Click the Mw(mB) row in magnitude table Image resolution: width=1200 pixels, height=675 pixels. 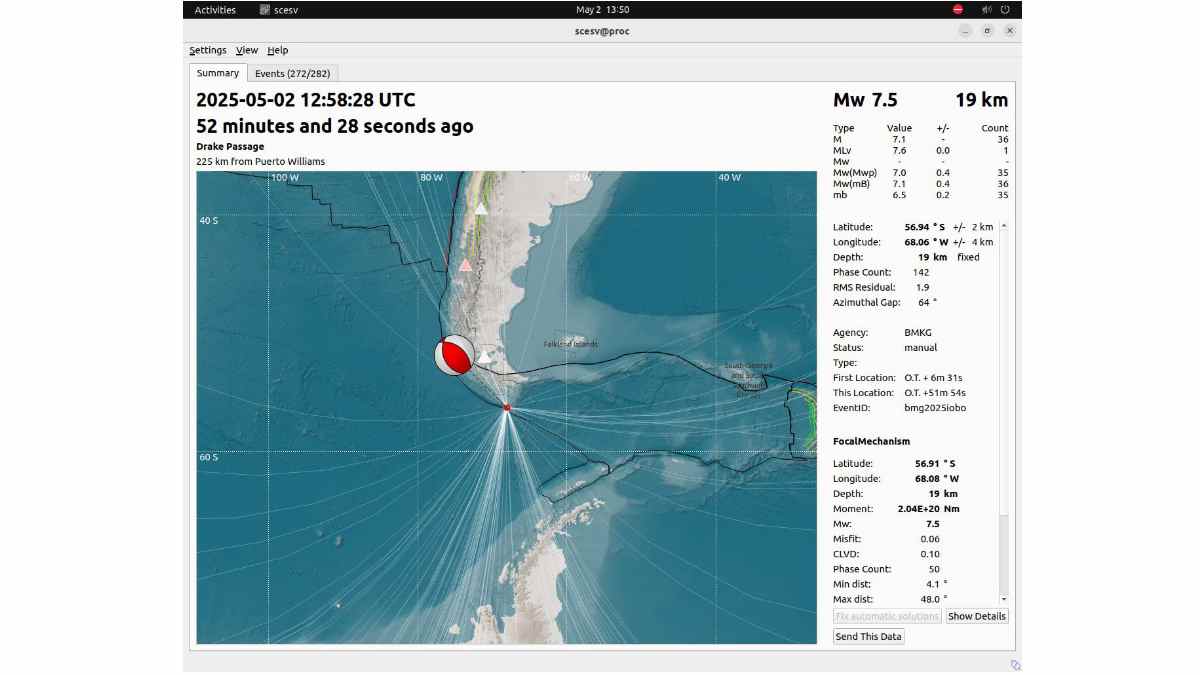[921, 183]
